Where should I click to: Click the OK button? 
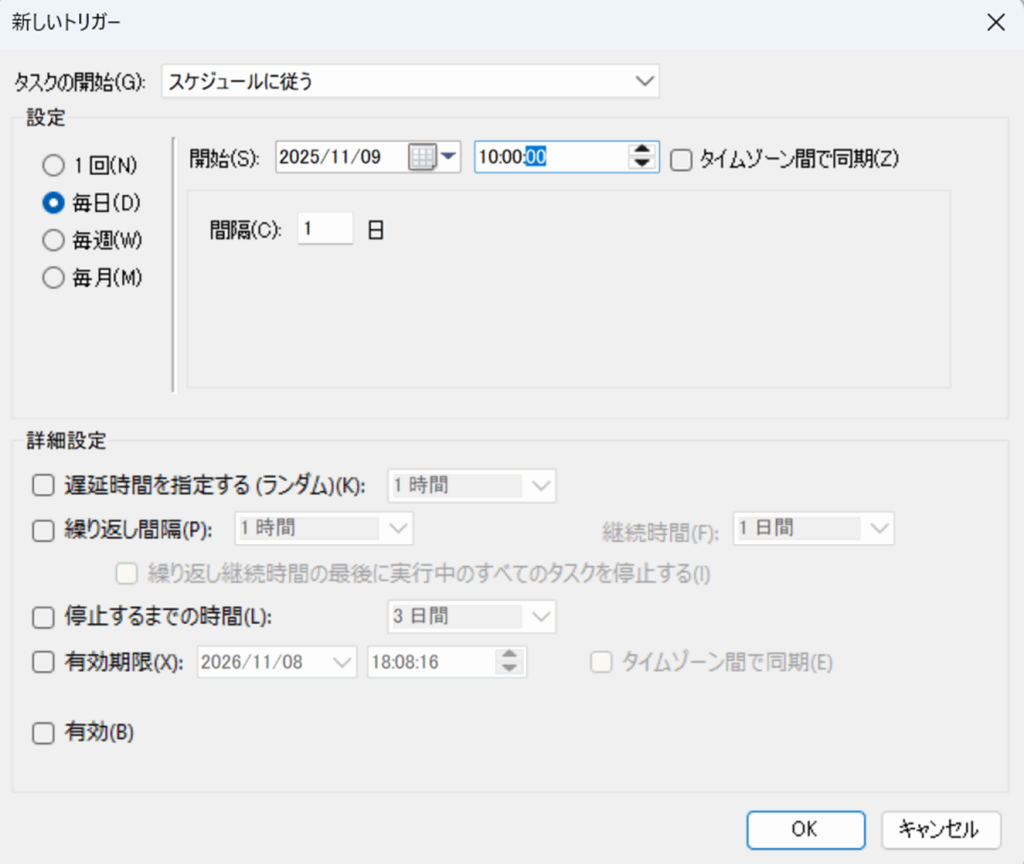pyautogui.click(x=805, y=829)
